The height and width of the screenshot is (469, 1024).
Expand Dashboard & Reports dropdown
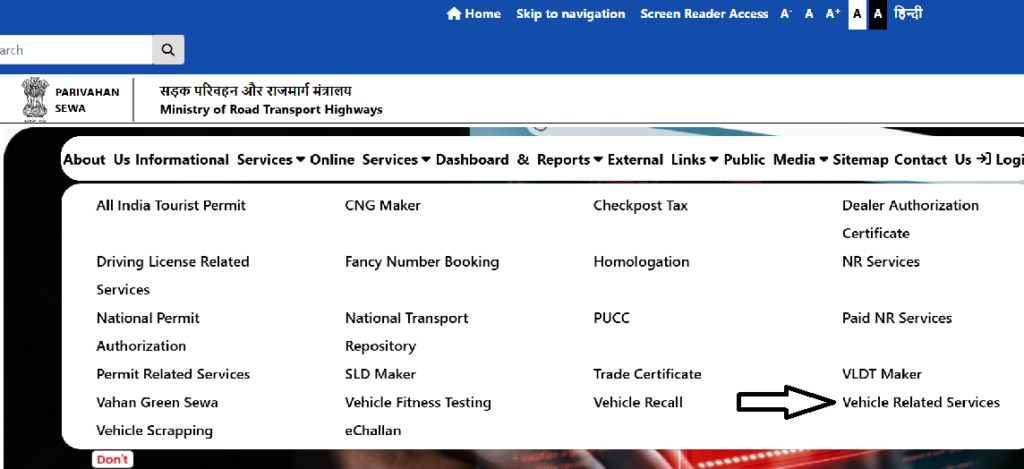point(520,159)
